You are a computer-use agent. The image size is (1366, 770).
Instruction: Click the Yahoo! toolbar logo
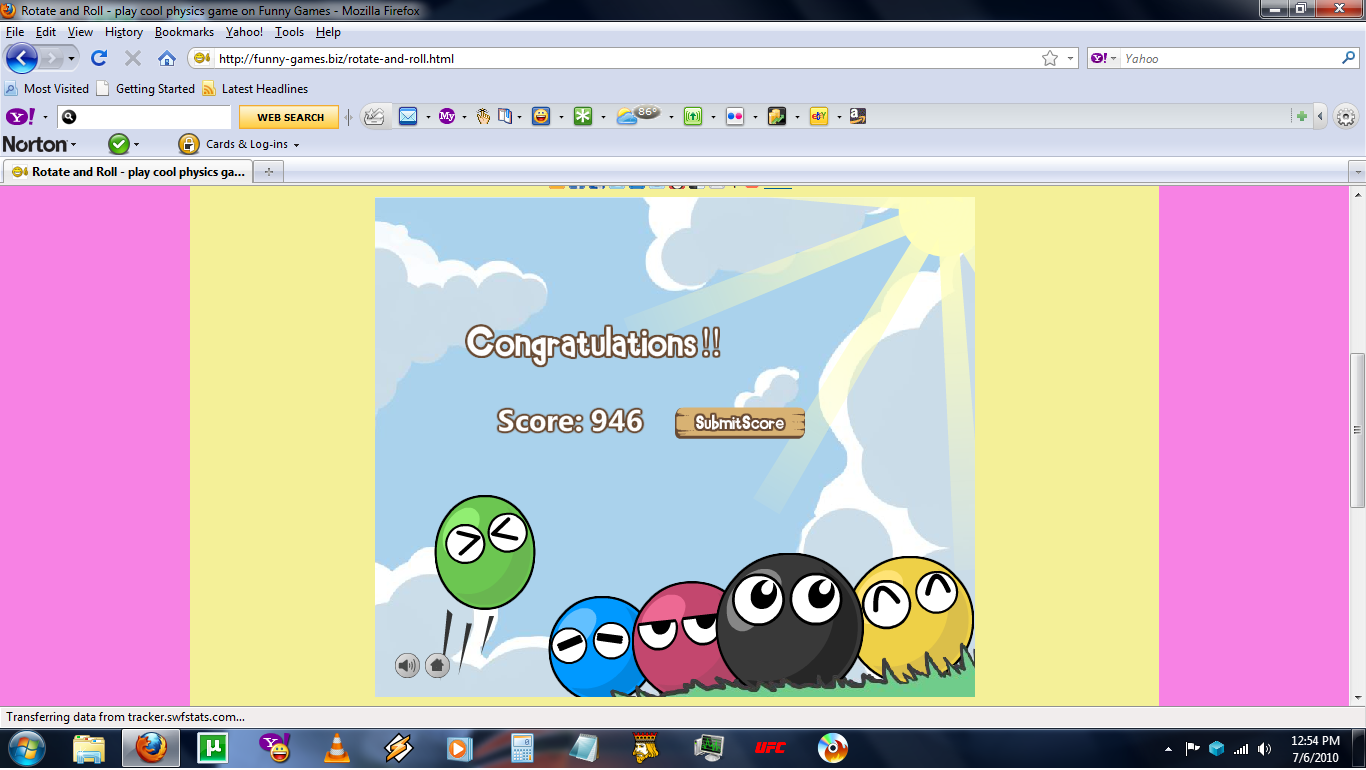(x=20, y=117)
